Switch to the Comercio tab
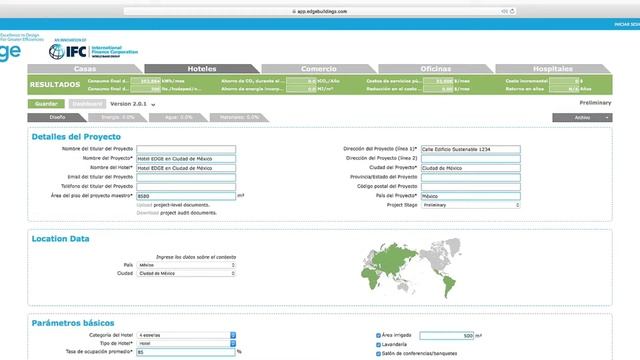This screenshot has height=360, width=640. (319, 69)
